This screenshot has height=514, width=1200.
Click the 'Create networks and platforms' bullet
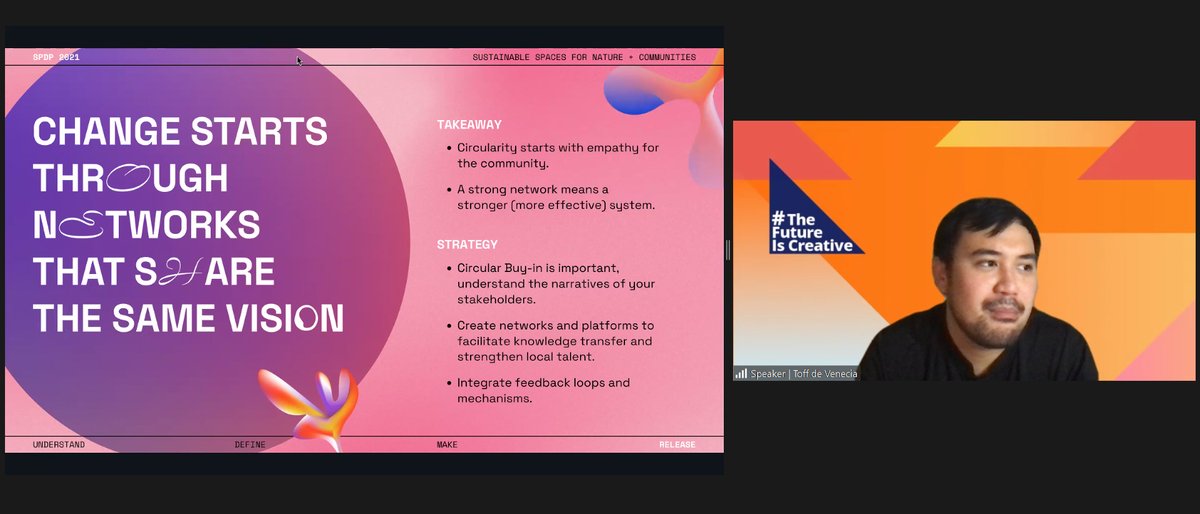coord(549,340)
